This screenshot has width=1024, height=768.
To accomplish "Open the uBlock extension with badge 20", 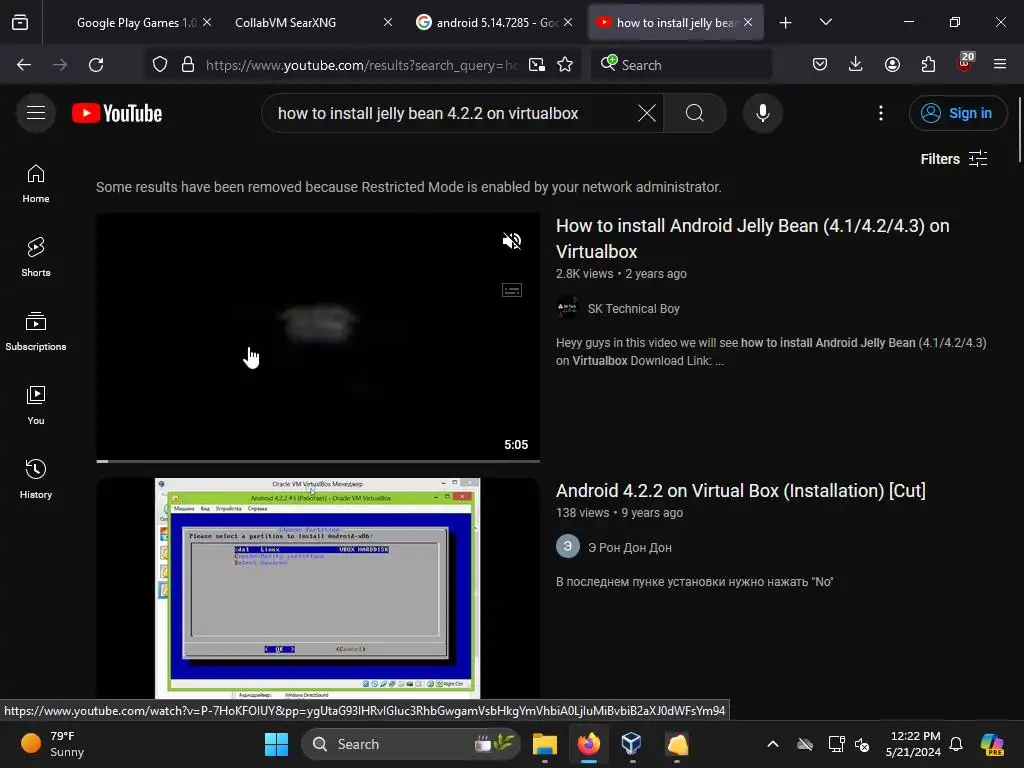I will click(965, 63).
